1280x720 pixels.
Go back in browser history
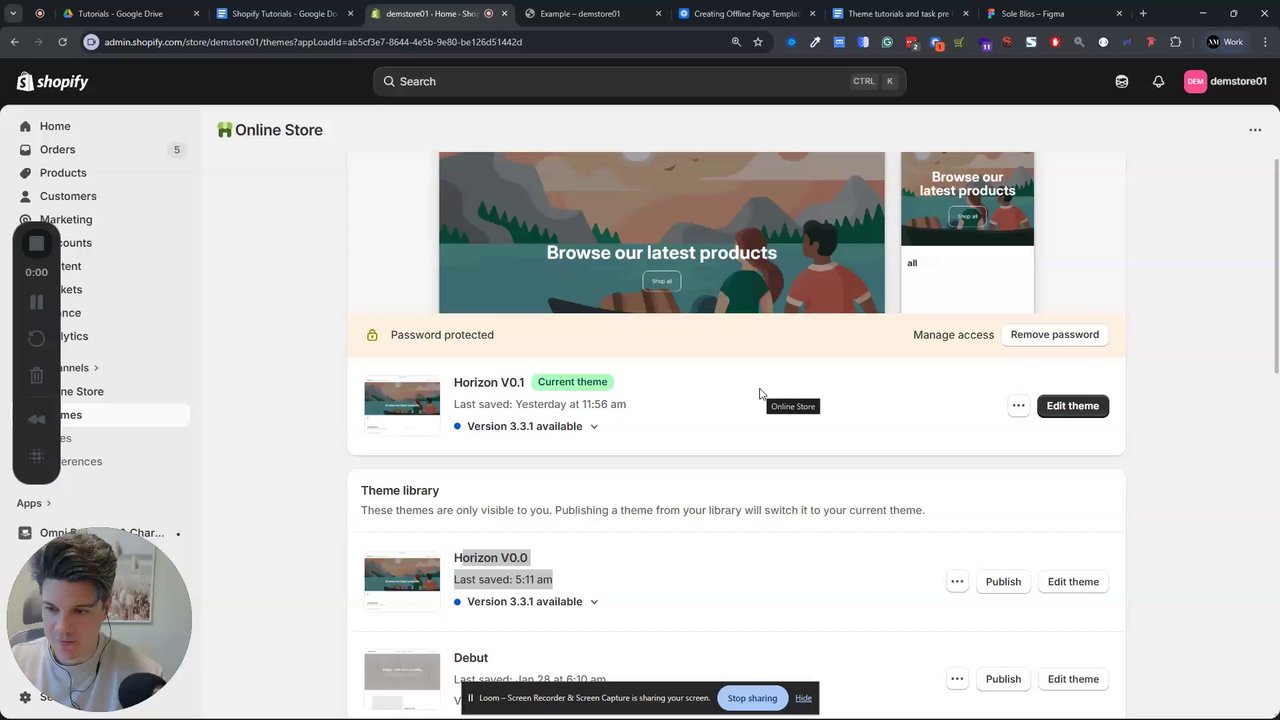14,42
